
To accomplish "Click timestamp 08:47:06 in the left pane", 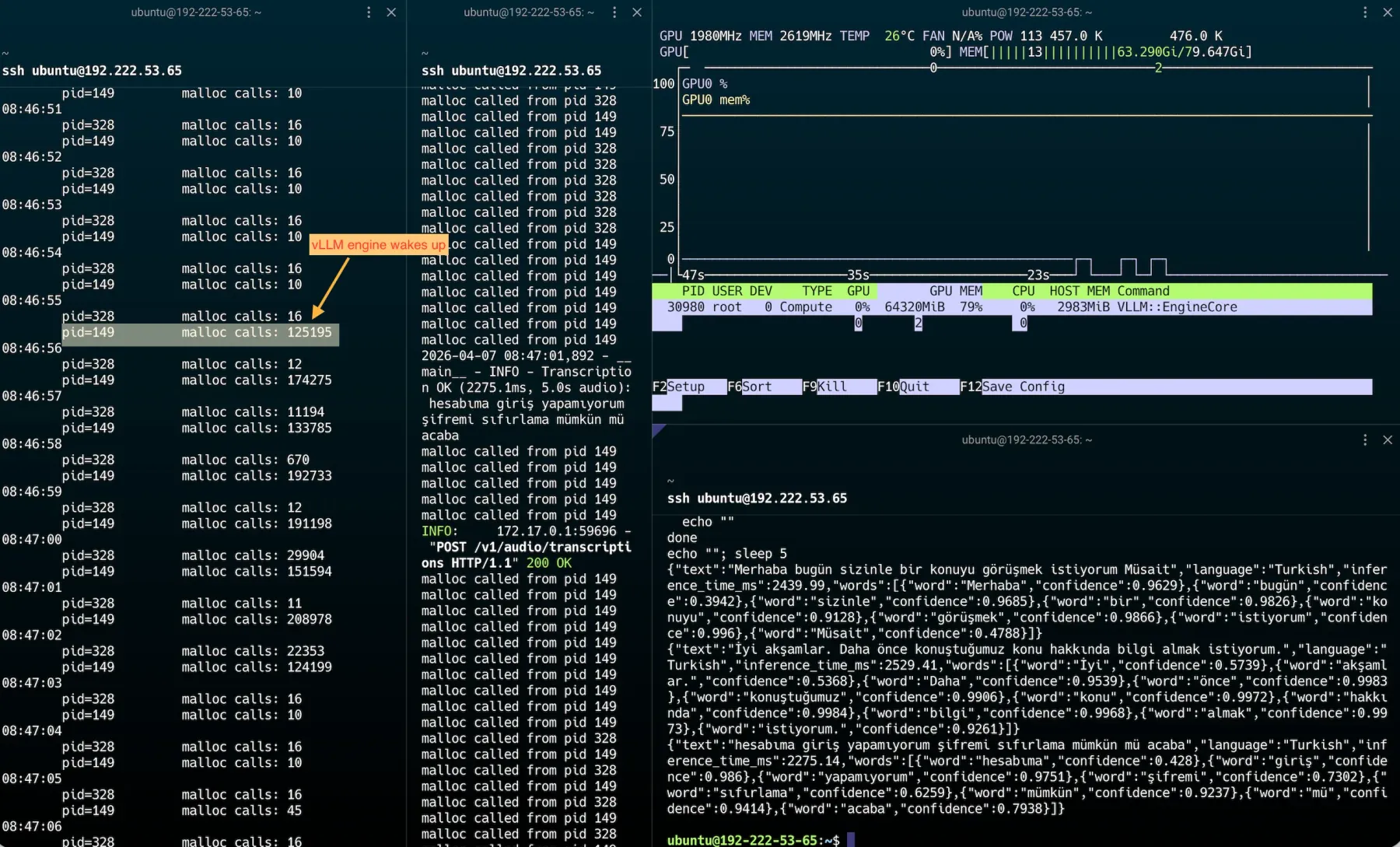I will [32, 826].
